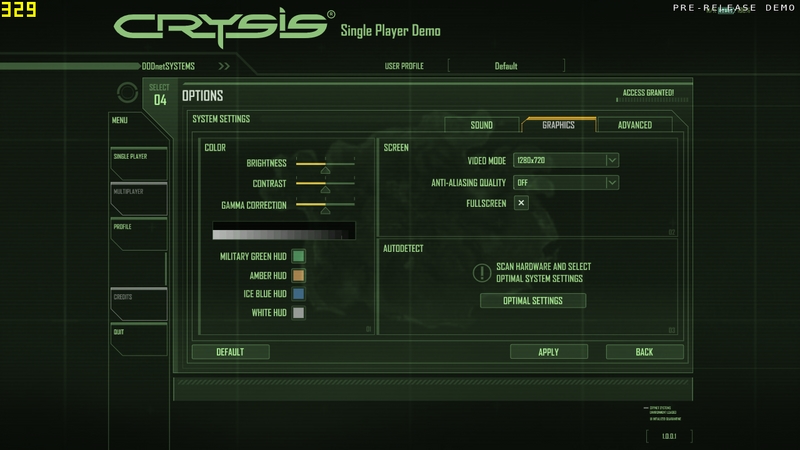Click the ODDnetSYSTEMS double-arrow icon
Viewport: 800px width, 450px height.
[x=224, y=66]
